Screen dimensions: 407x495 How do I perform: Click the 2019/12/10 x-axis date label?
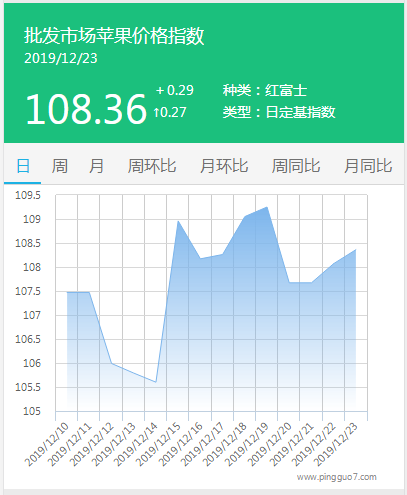tap(47, 444)
